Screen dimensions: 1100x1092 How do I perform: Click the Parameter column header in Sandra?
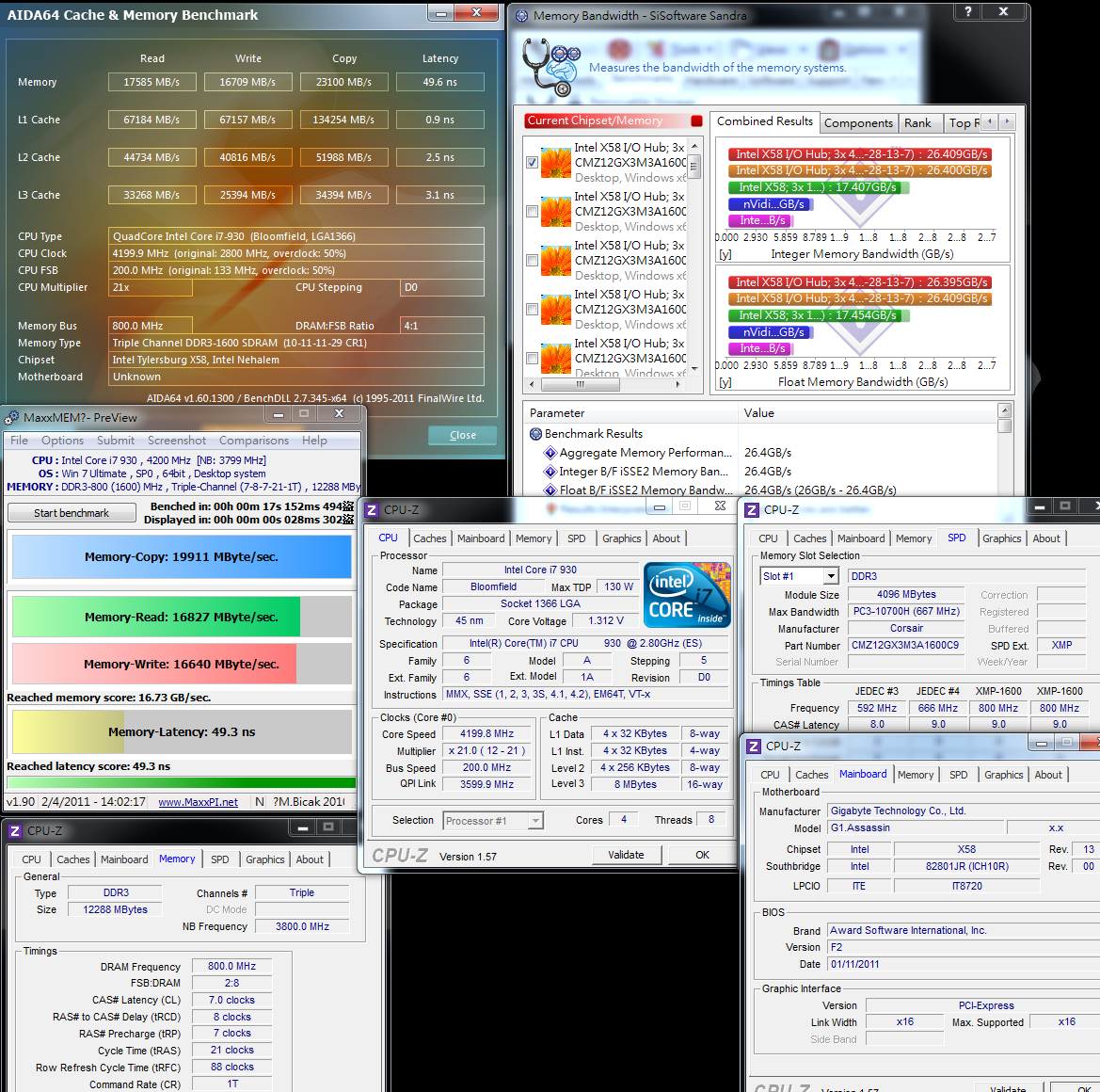point(630,413)
